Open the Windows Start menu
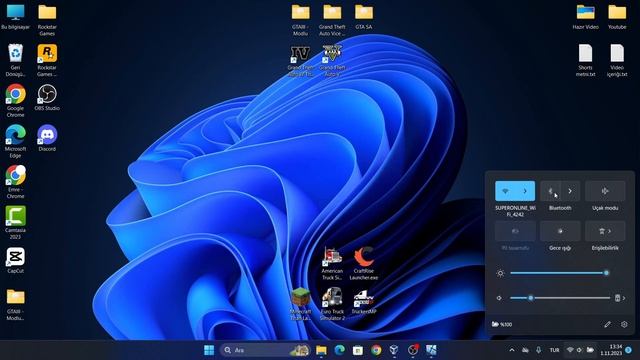 point(209,350)
